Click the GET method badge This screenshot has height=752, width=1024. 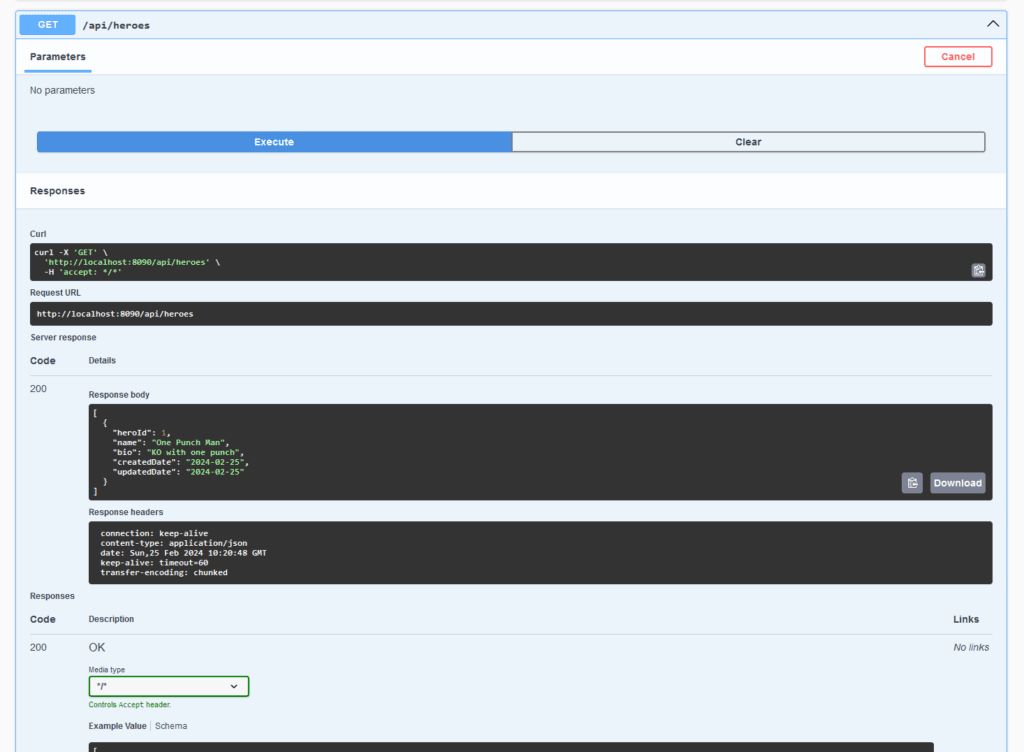[46, 24]
